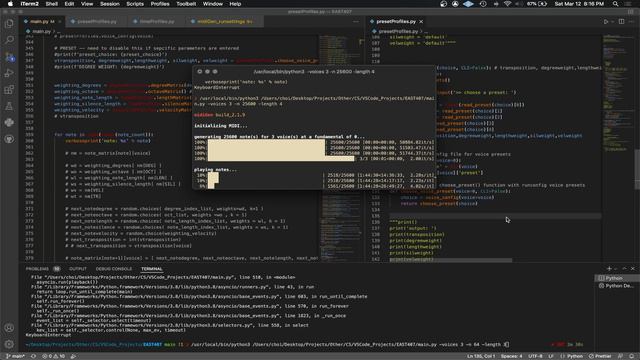The height and width of the screenshot is (360, 640).
Task: Click the left editor minimap
Action: point(340,147)
